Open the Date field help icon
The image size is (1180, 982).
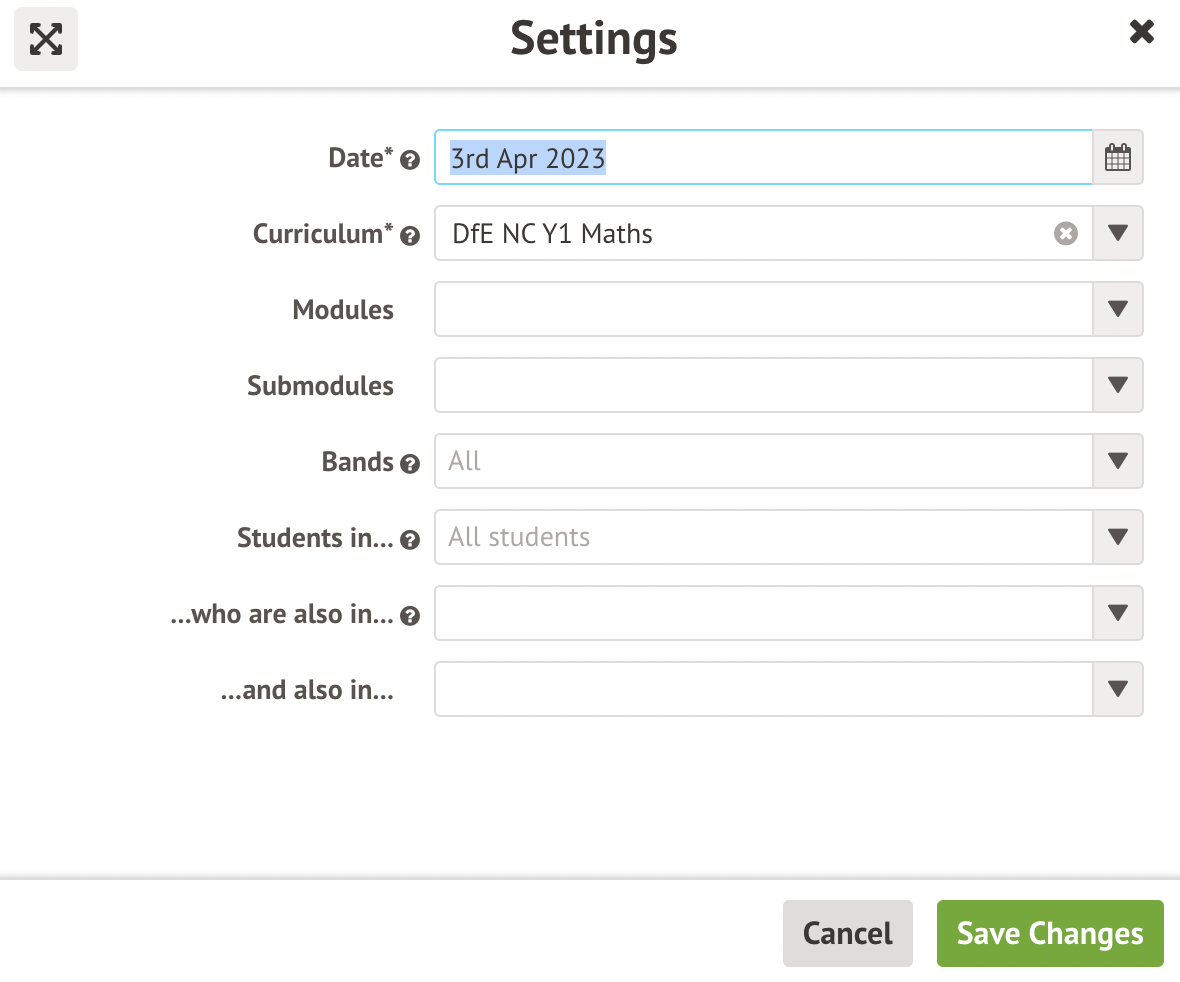410,158
